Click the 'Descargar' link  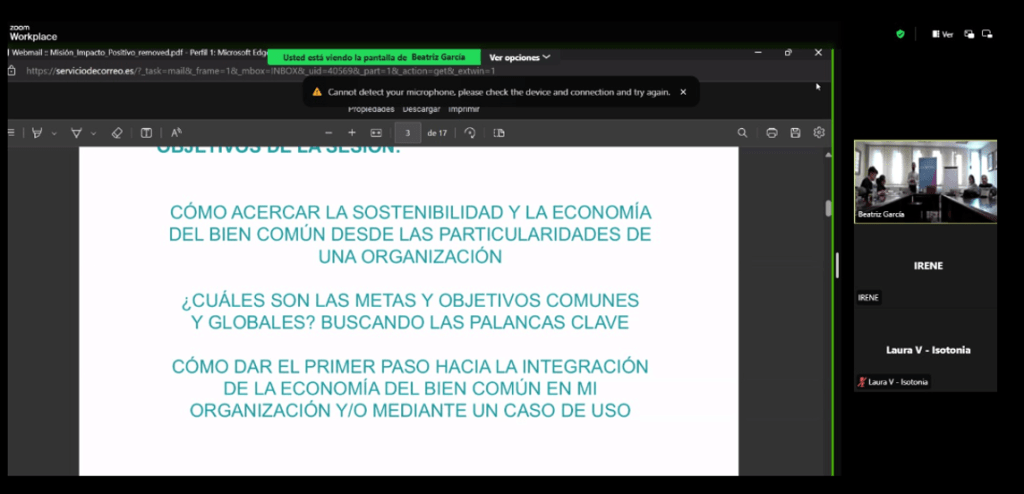tap(420, 108)
